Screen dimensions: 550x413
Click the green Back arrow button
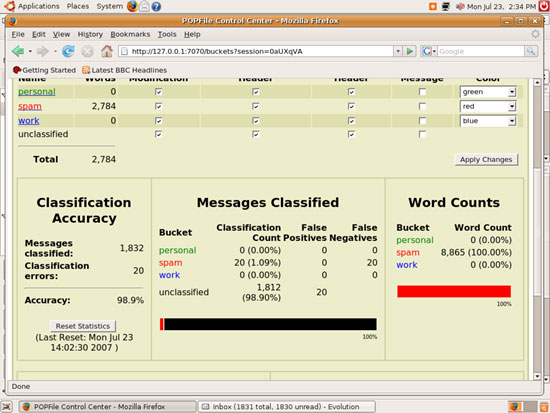click(x=18, y=51)
